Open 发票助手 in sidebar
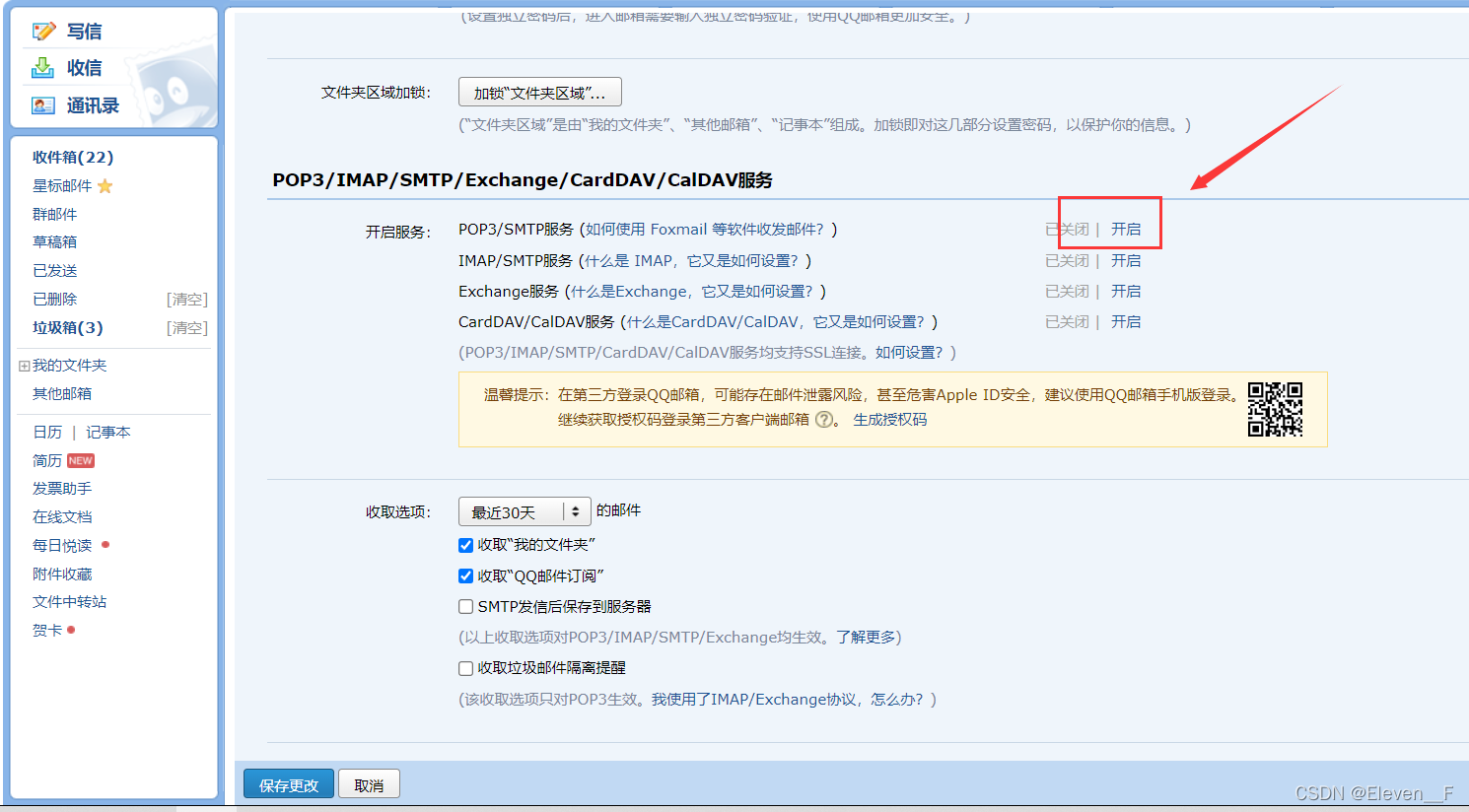Screen dimensions: 1469x812 (x=62, y=489)
